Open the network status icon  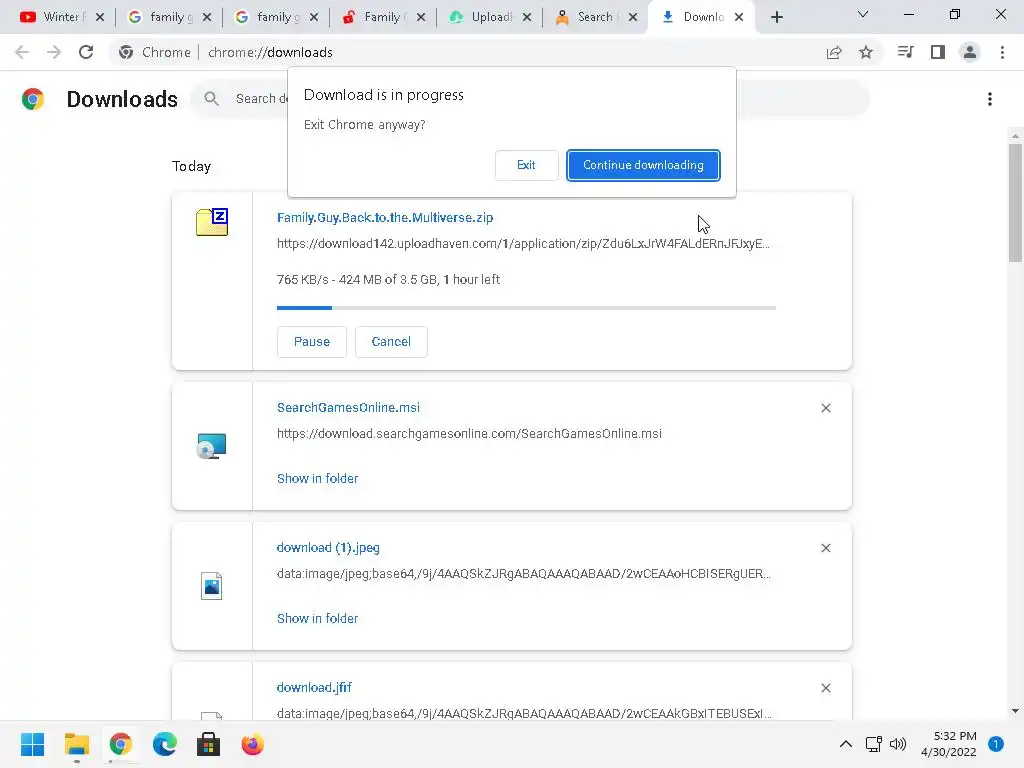[874, 744]
